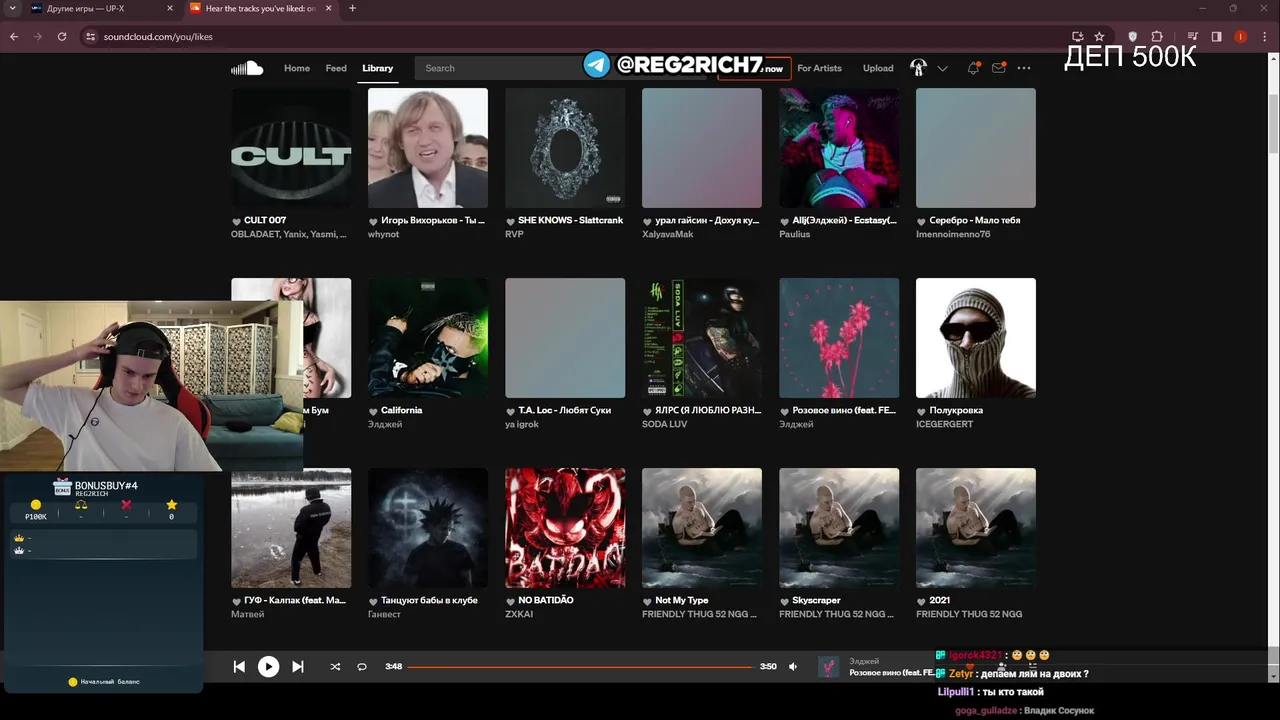The height and width of the screenshot is (720, 1280).
Task: Go to the Home nav item
Action: [297, 68]
